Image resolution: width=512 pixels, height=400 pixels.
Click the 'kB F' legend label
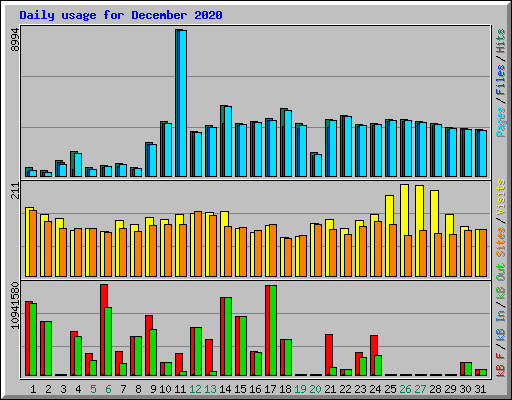click(500, 365)
